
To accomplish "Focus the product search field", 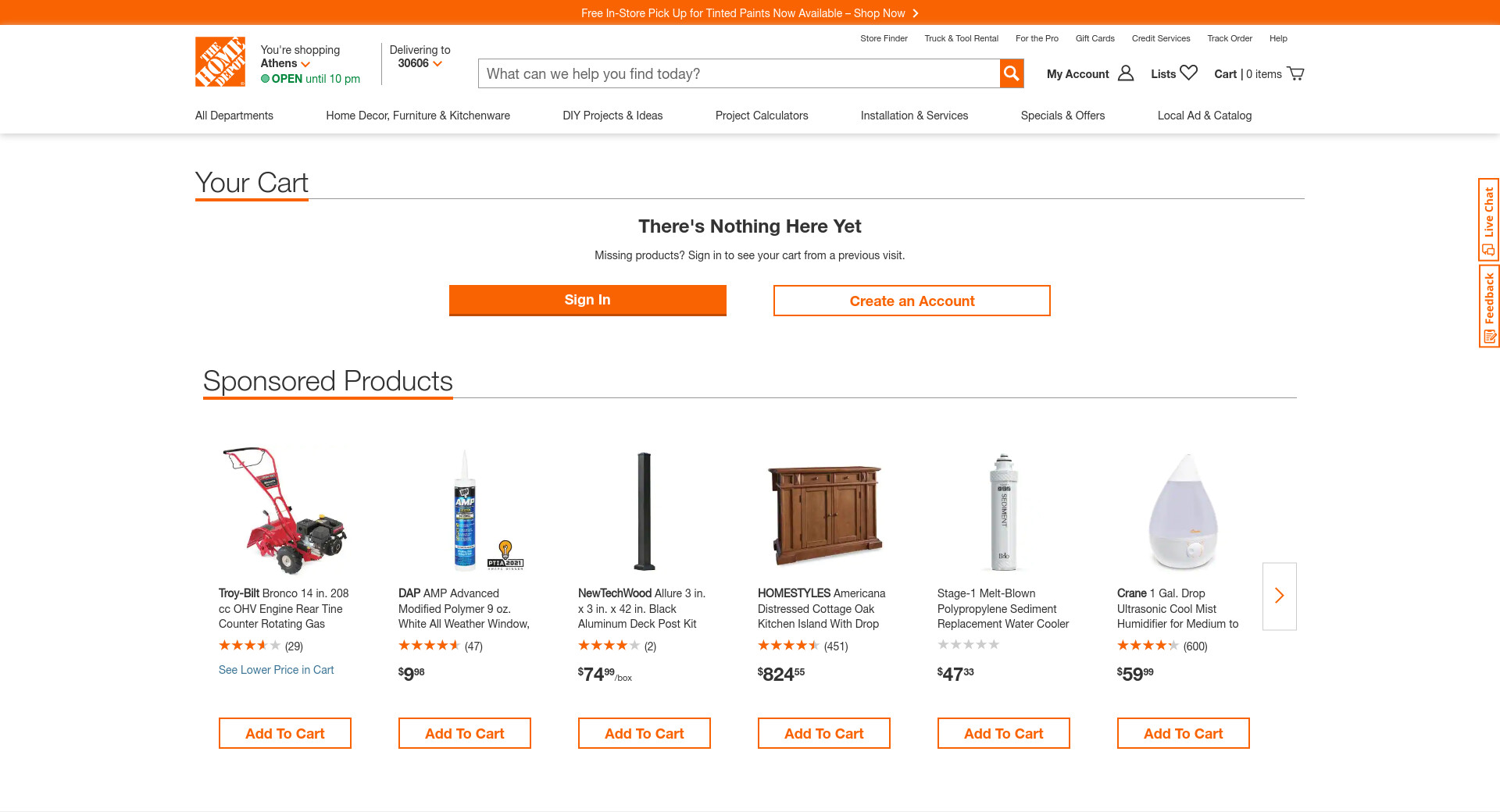I will (x=738, y=73).
